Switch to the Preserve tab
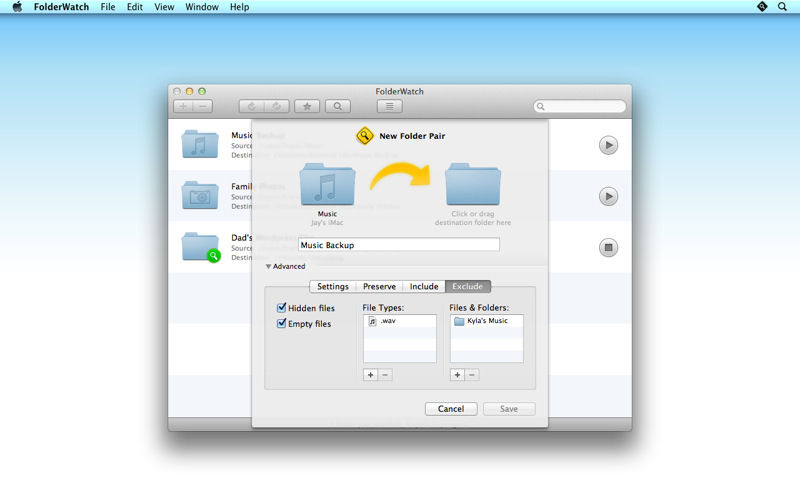Viewport: 800px width, 500px height. coord(379,286)
